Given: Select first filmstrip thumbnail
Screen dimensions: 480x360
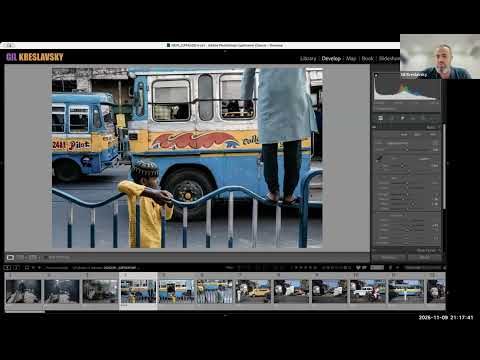Looking at the screenshot, I should pos(23,291).
